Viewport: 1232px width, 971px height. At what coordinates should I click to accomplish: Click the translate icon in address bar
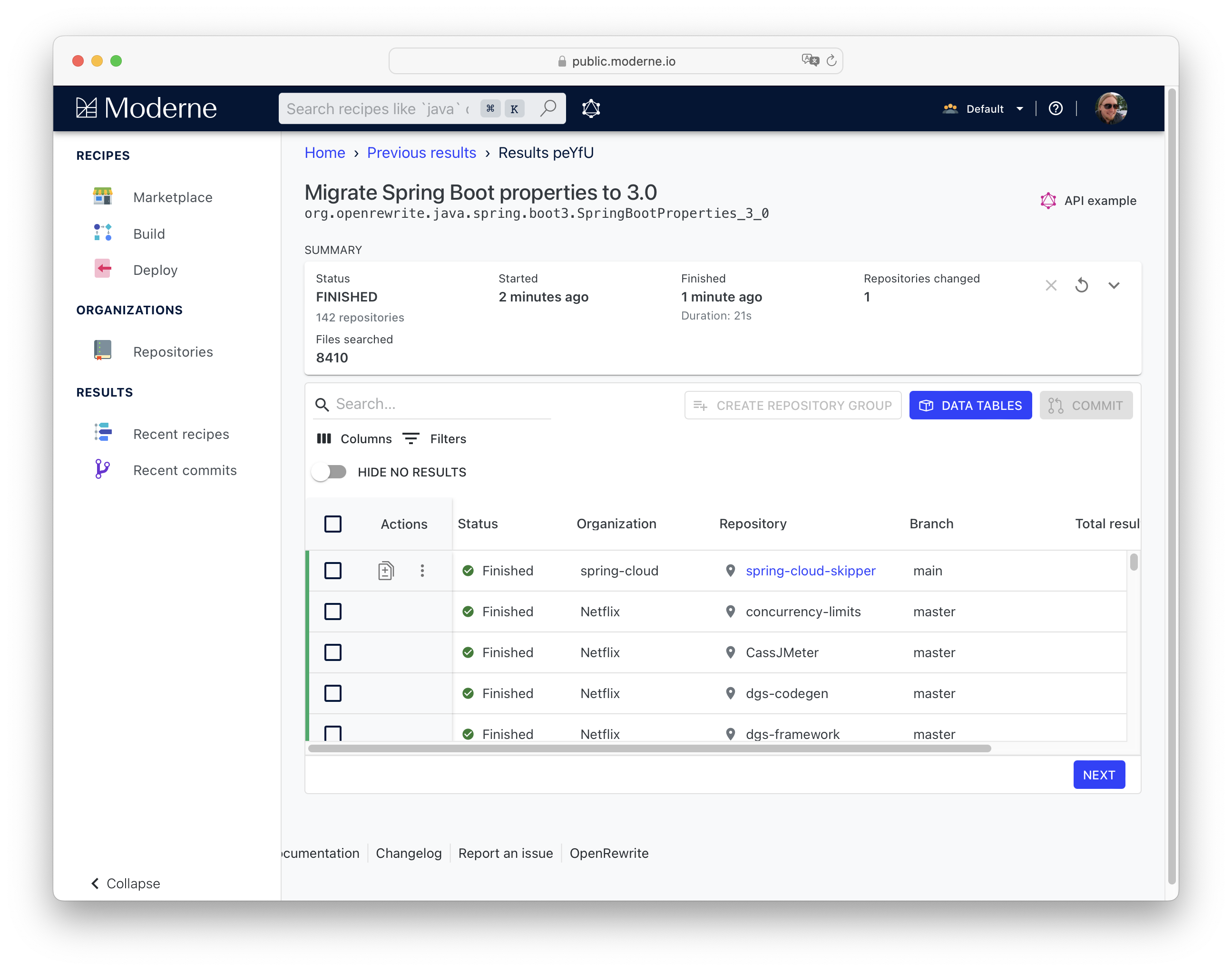810,60
